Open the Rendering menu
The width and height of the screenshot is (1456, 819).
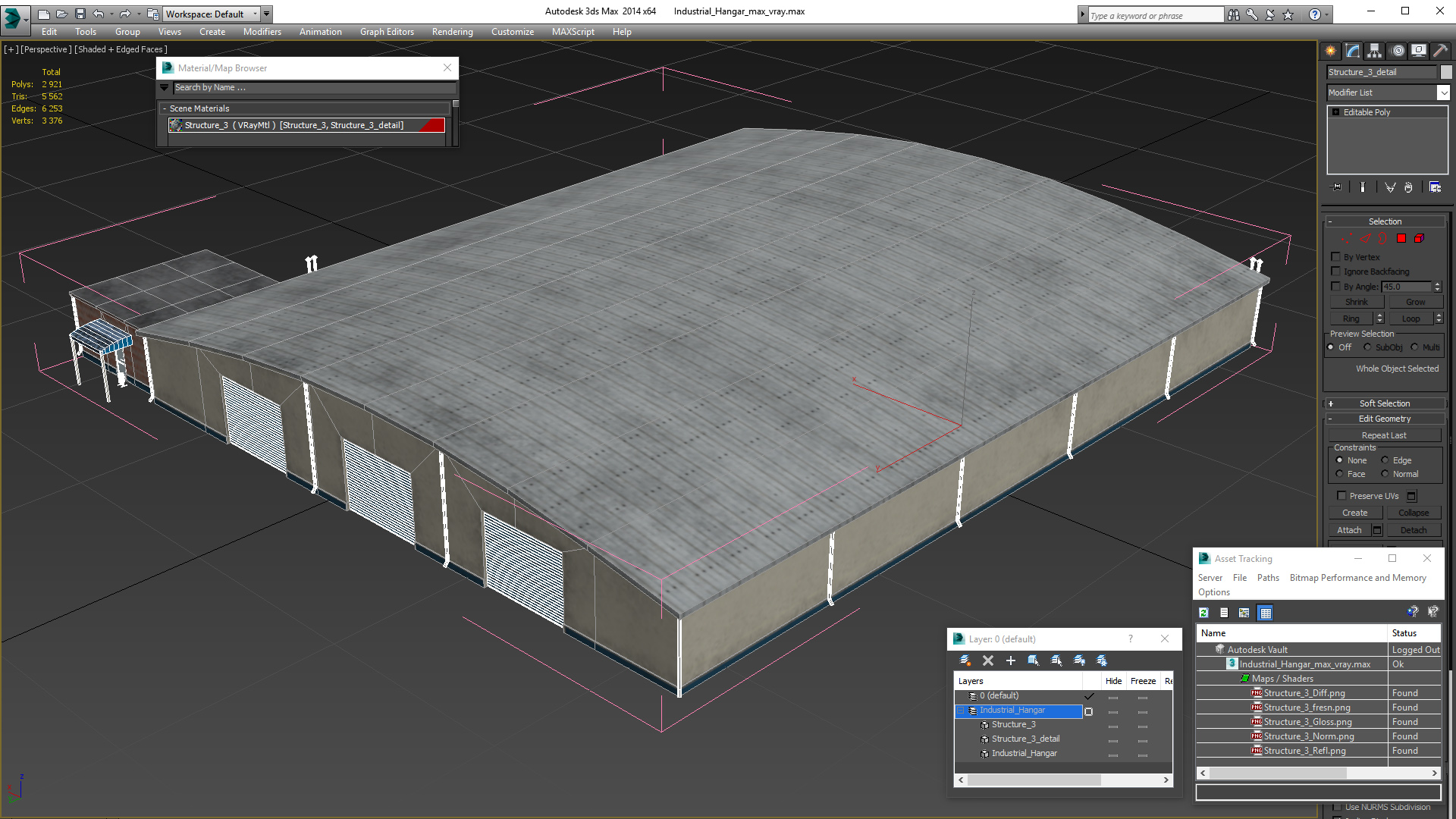point(452,32)
